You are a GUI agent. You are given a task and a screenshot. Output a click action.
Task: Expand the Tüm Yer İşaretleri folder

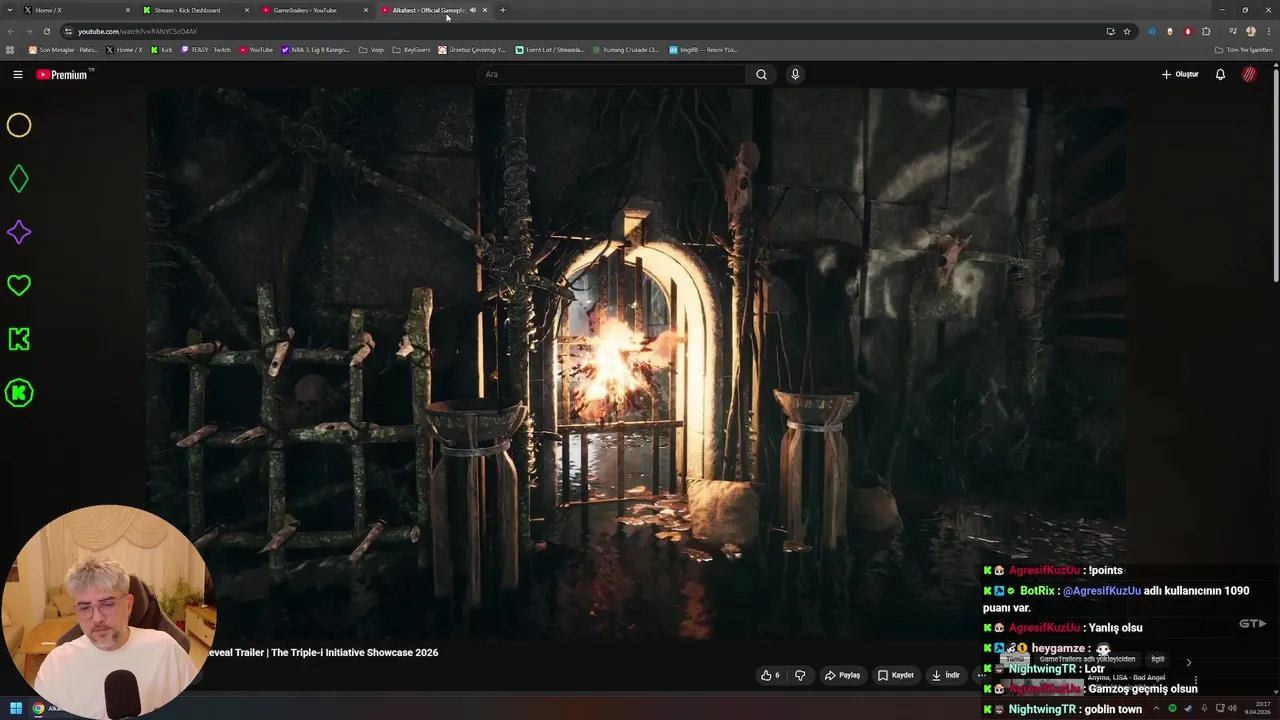click(x=1244, y=49)
